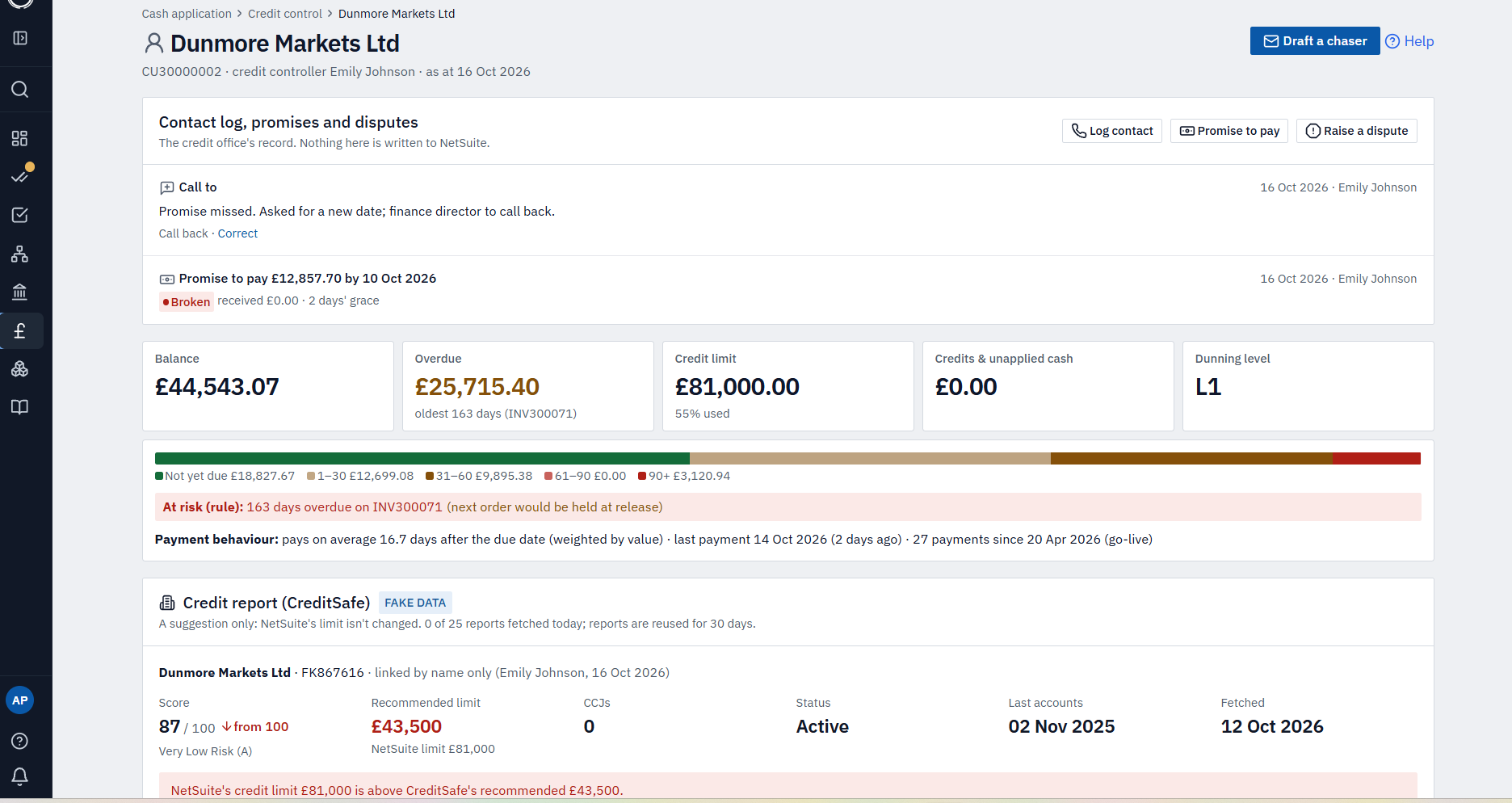Go to Cash application breadcrumb
The height and width of the screenshot is (803, 1512).
pos(187,14)
